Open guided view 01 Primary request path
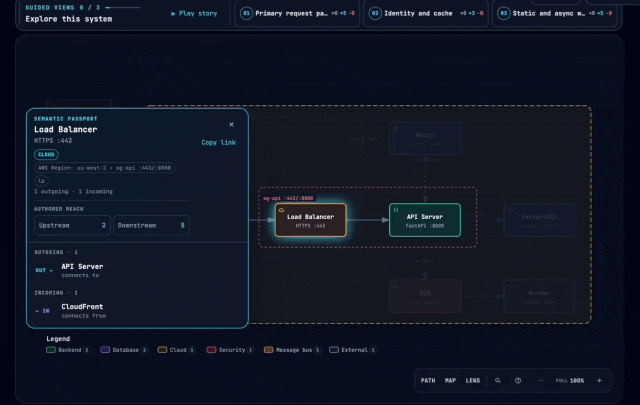The image size is (640, 405). click(x=297, y=13)
